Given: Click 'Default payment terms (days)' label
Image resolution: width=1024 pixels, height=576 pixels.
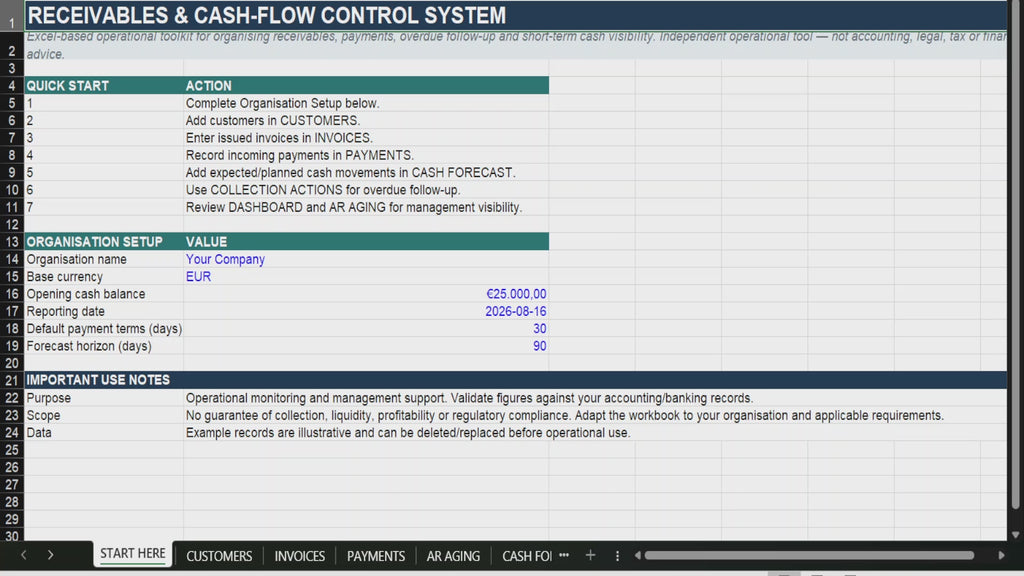Looking at the screenshot, I should 104,328.
